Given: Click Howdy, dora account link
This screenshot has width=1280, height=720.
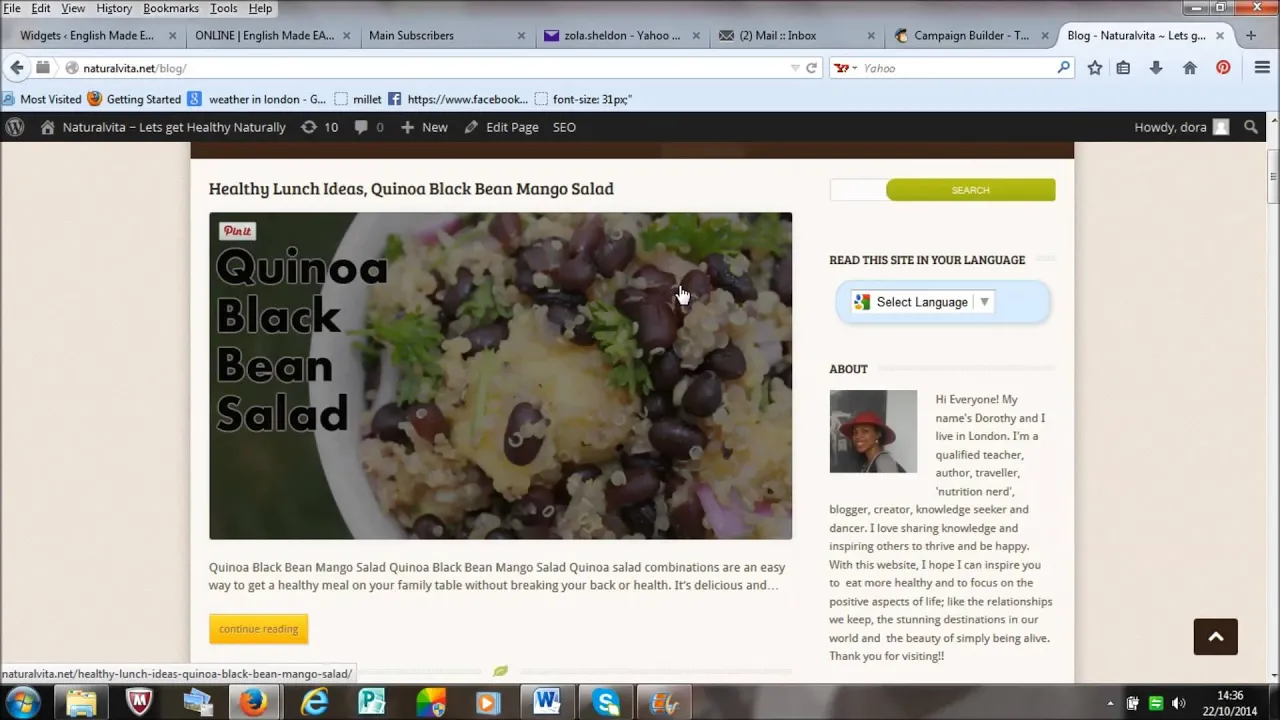Looking at the screenshot, I should tap(1180, 127).
